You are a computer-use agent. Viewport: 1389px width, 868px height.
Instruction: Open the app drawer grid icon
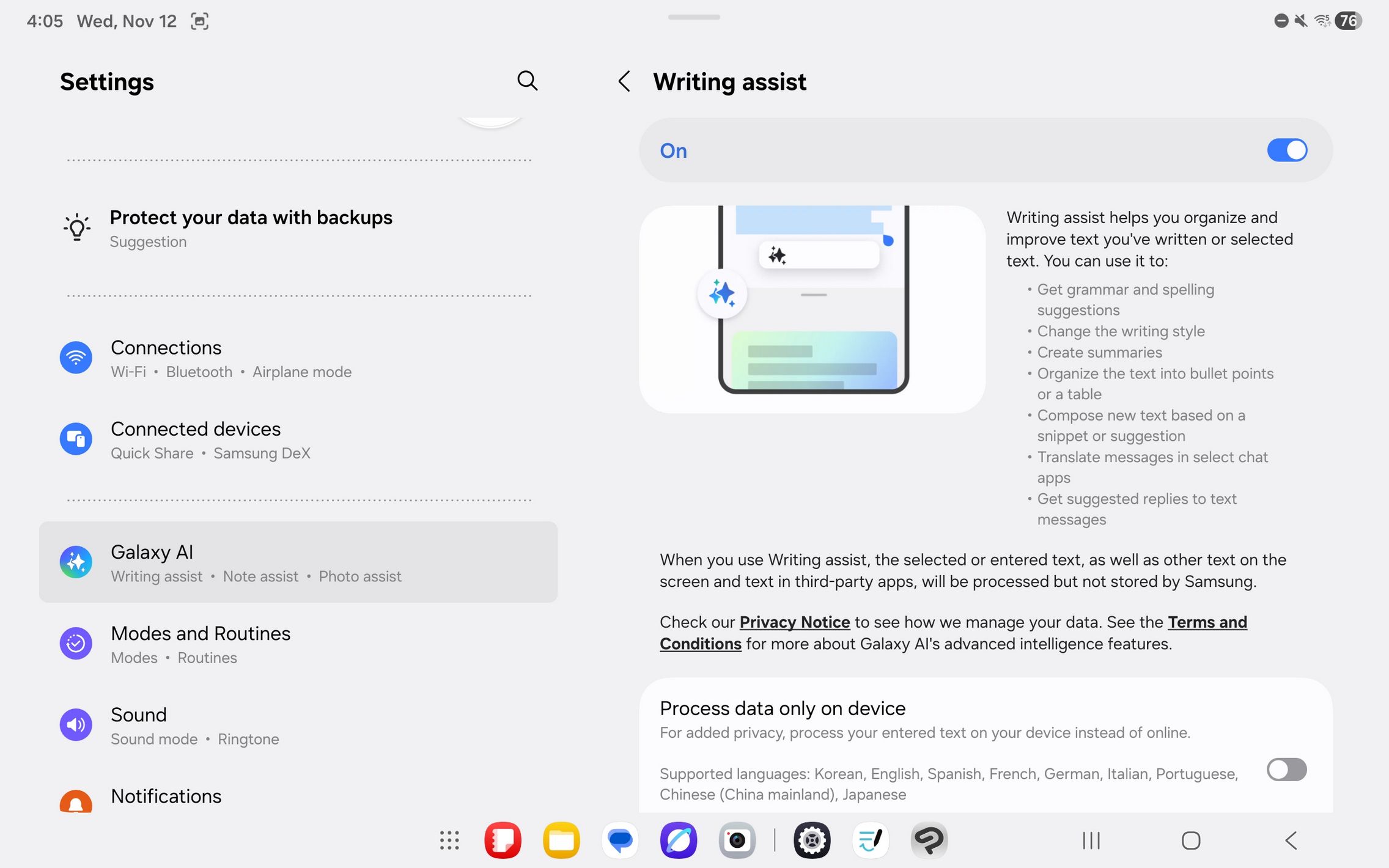click(x=449, y=840)
